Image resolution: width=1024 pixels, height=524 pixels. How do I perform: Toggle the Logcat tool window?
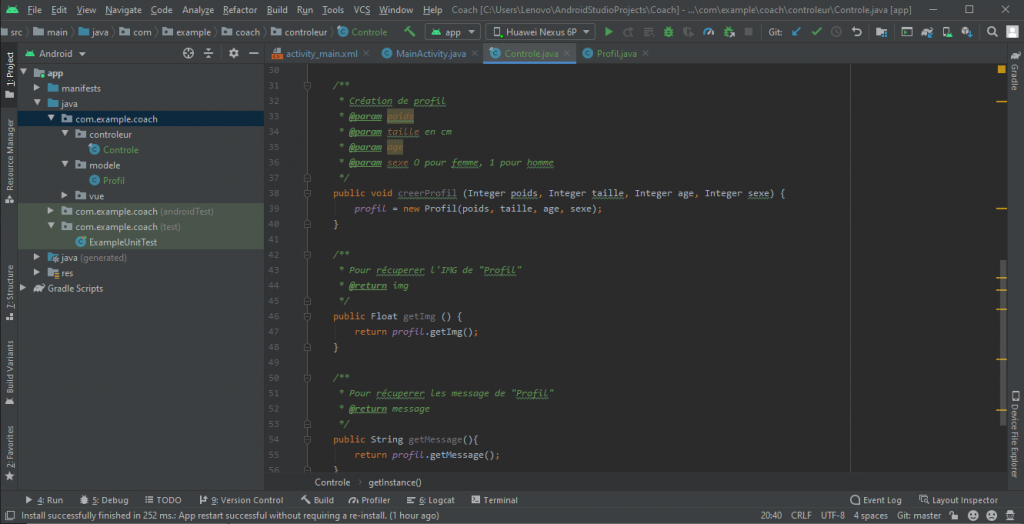[435, 500]
